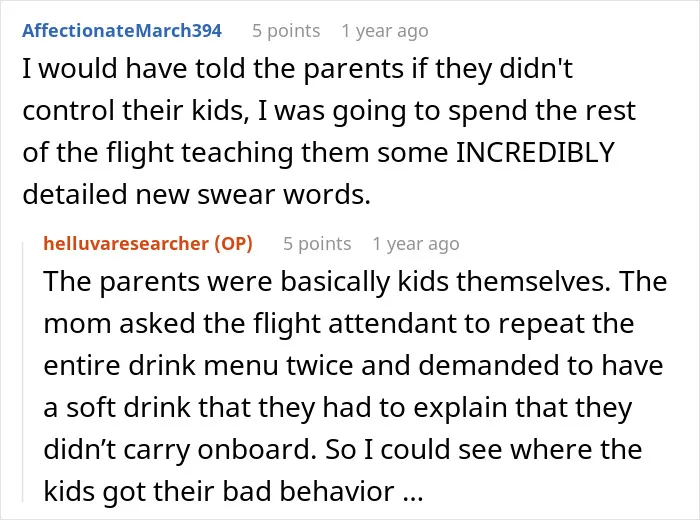The height and width of the screenshot is (520, 700).
Task: Click the 'detailed new swear words.' line
Action: (x=196, y=195)
